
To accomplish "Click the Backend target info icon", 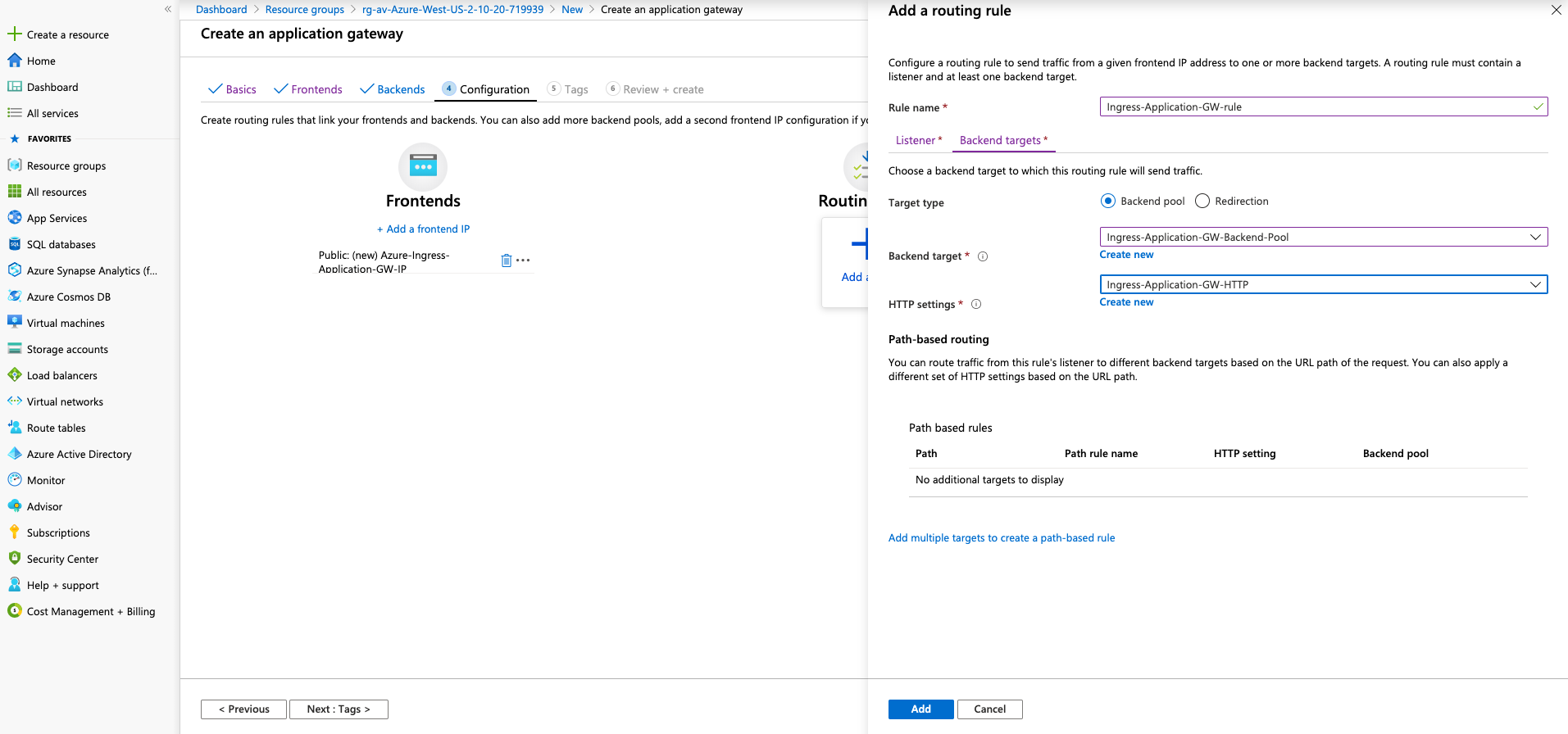I will (x=983, y=256).
